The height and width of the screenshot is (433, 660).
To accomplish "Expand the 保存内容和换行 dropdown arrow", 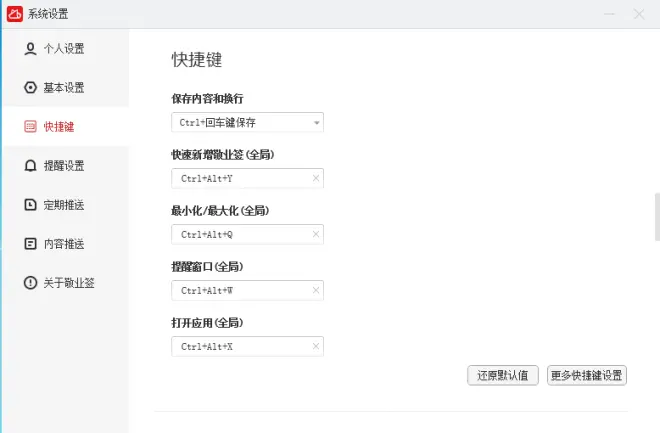I will pos(317,122).
